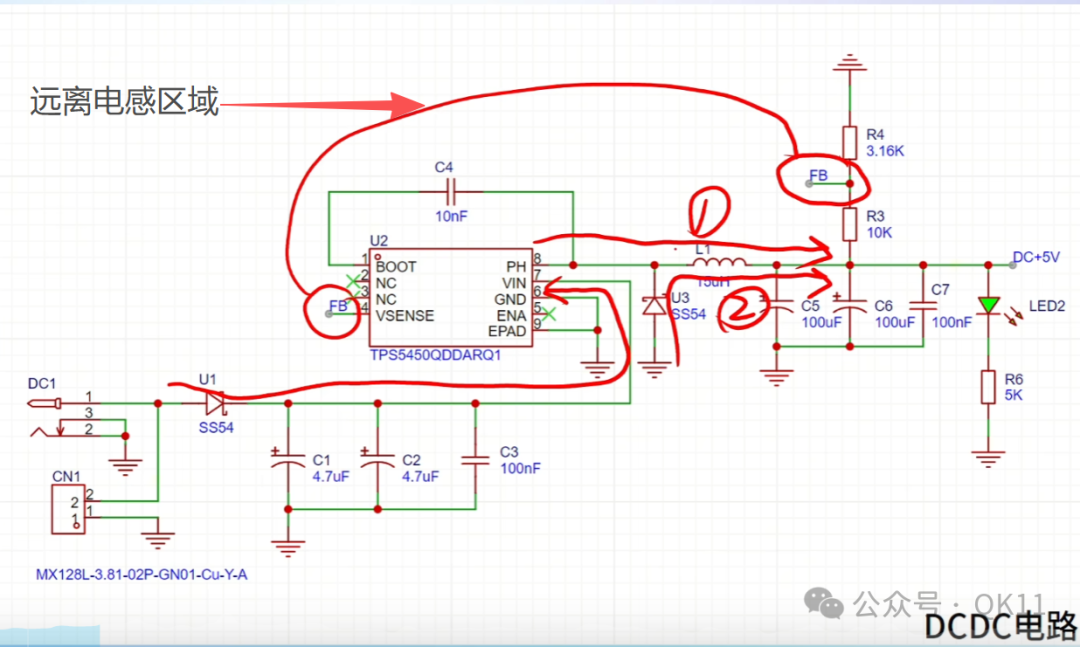This screenshot has height=647, width=1080.
Task: Select the C3 capacitor symbol
Action: [475, 460]
